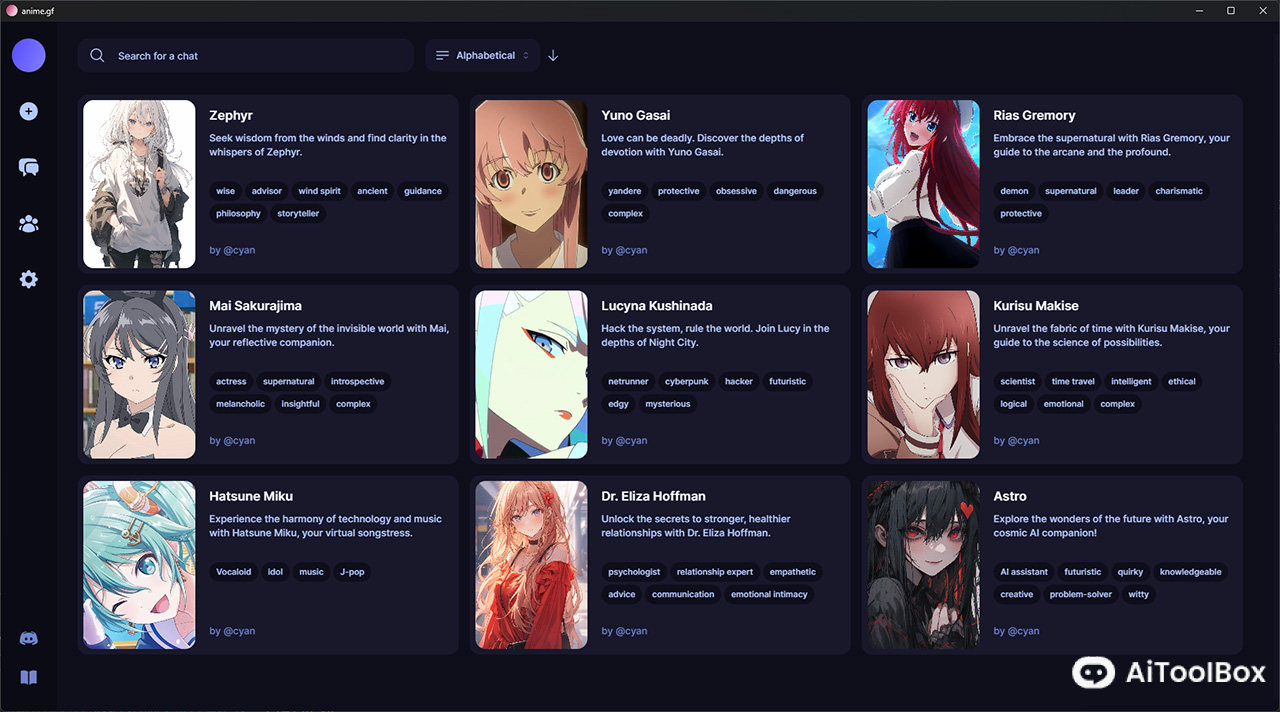
Task: Click the 'dangerous' tag on Yuno Gasai
Action: pyautogui.click(x=795, y=191)
